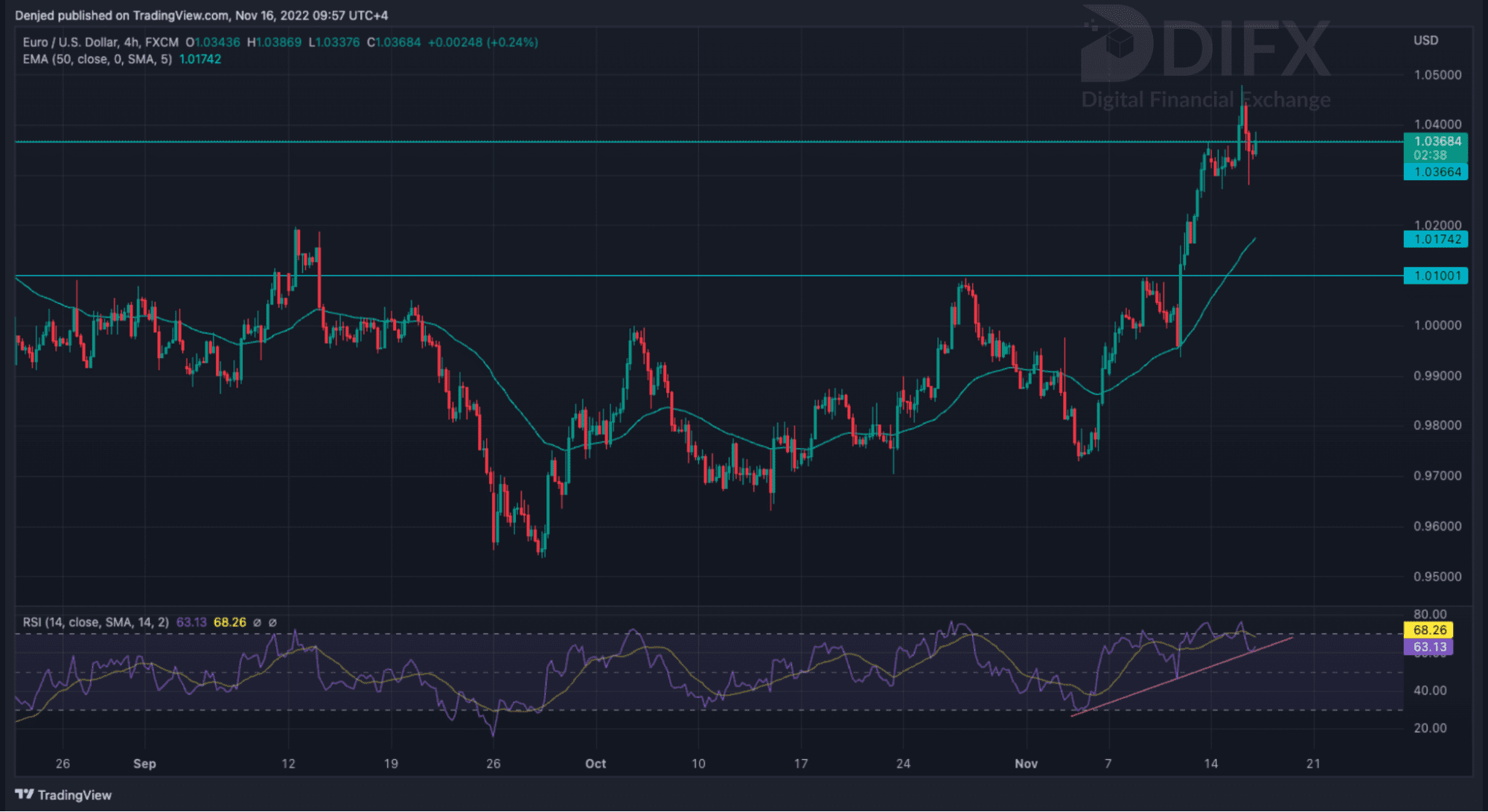
Task: Click the Nov label on time axis
Action: (x=1026, y=764)
